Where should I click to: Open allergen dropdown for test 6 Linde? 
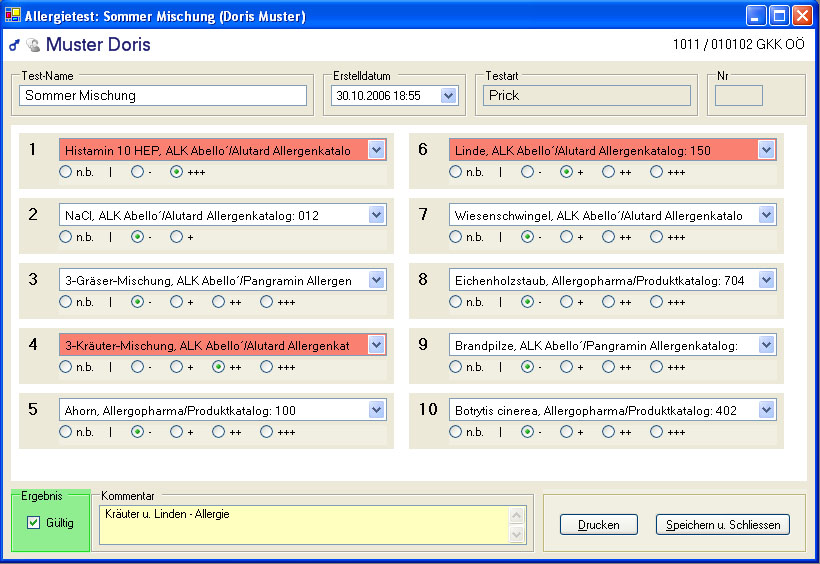767,150
